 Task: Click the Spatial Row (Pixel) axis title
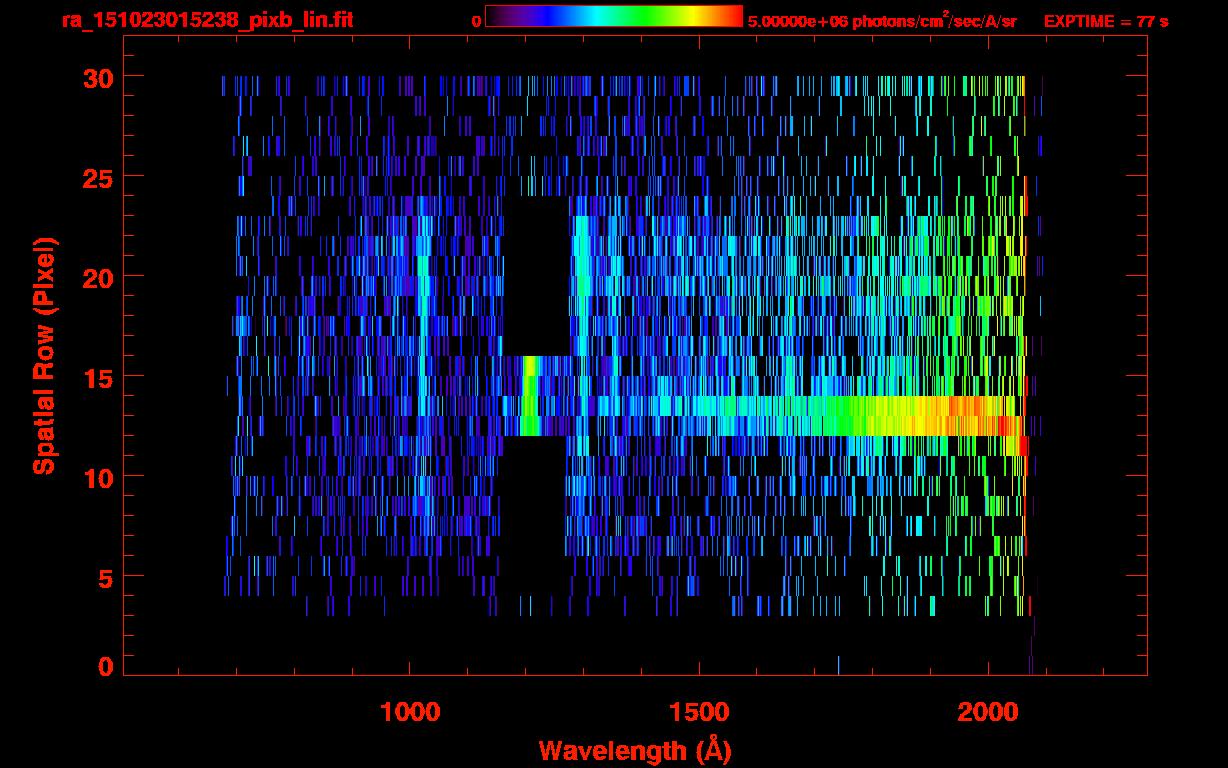pyautogui.click(x=45, y=356)
